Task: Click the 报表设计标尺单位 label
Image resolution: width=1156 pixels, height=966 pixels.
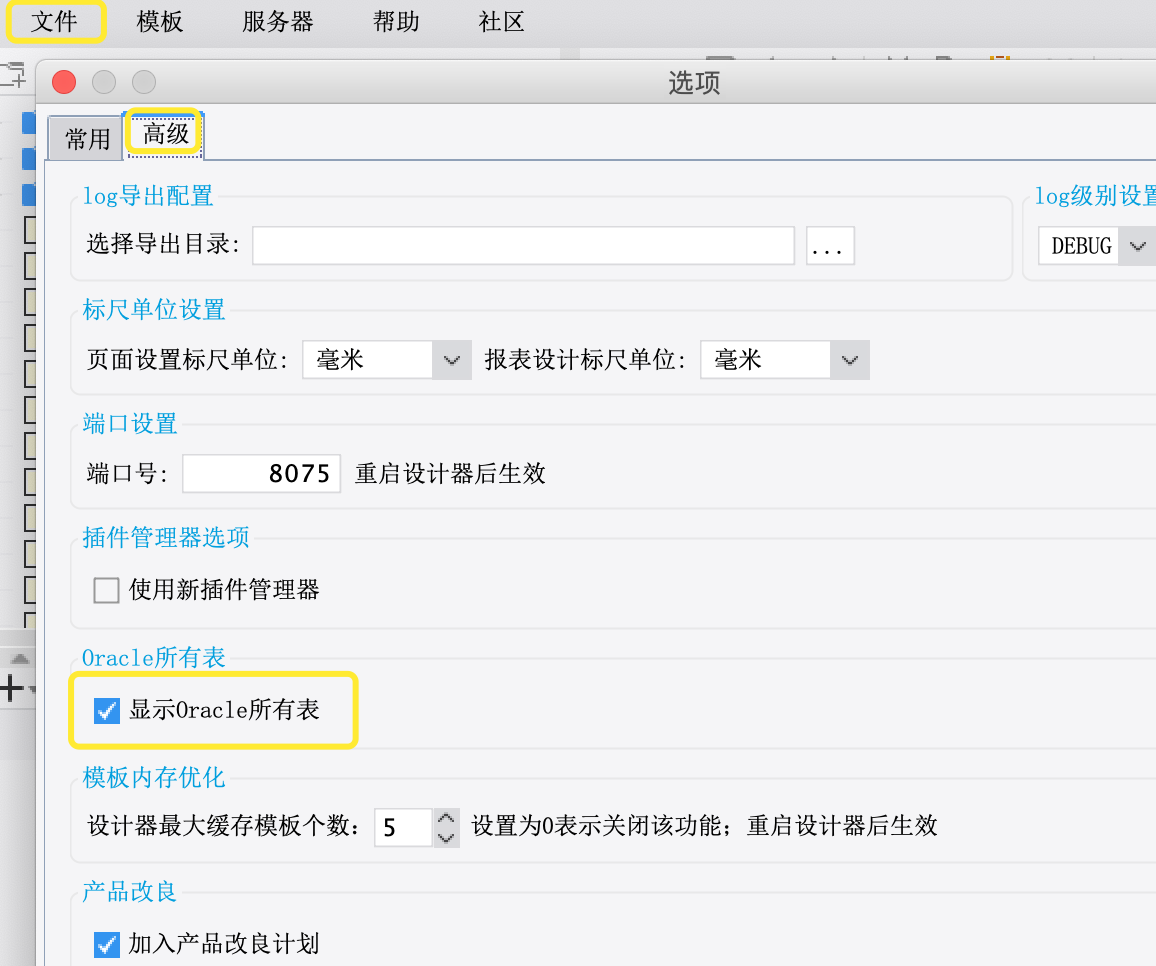Action: 585,359
